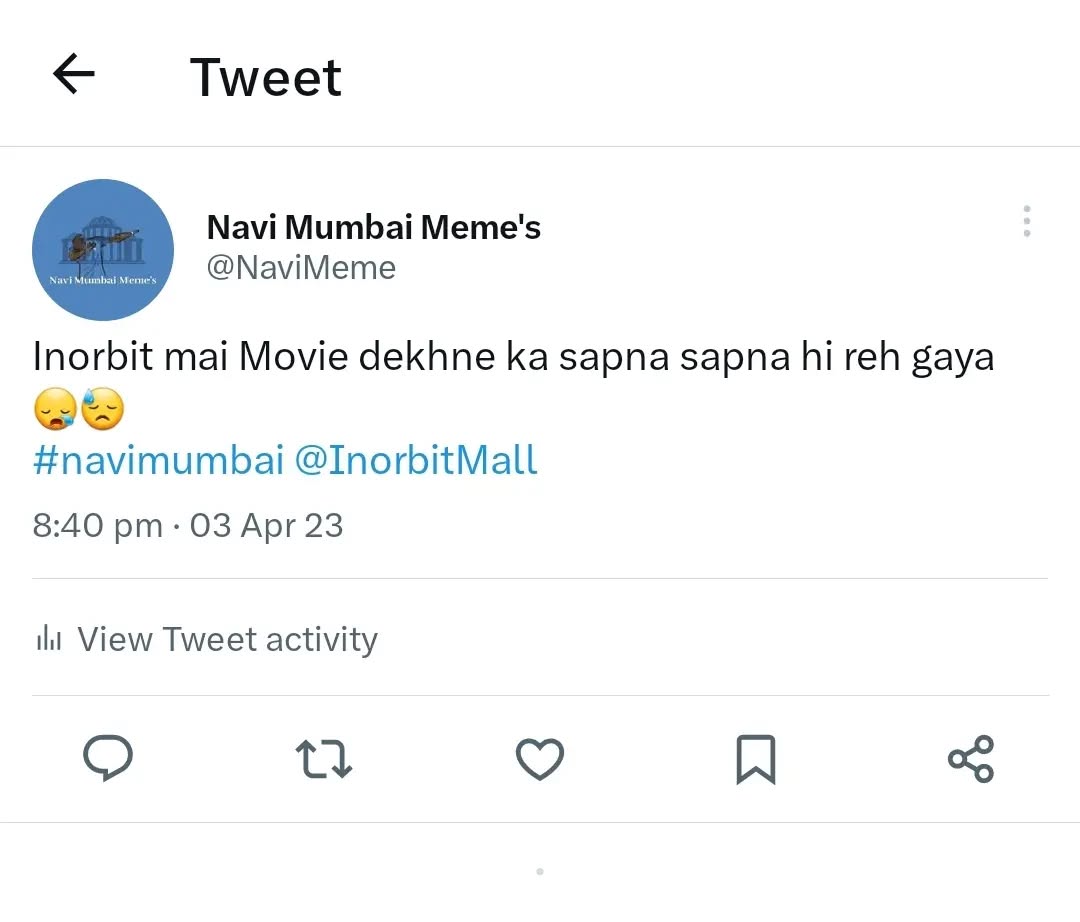Viewport: 1080px width, 922px height.
Task: Bookmark this tweet
Action: coord(755,759)
